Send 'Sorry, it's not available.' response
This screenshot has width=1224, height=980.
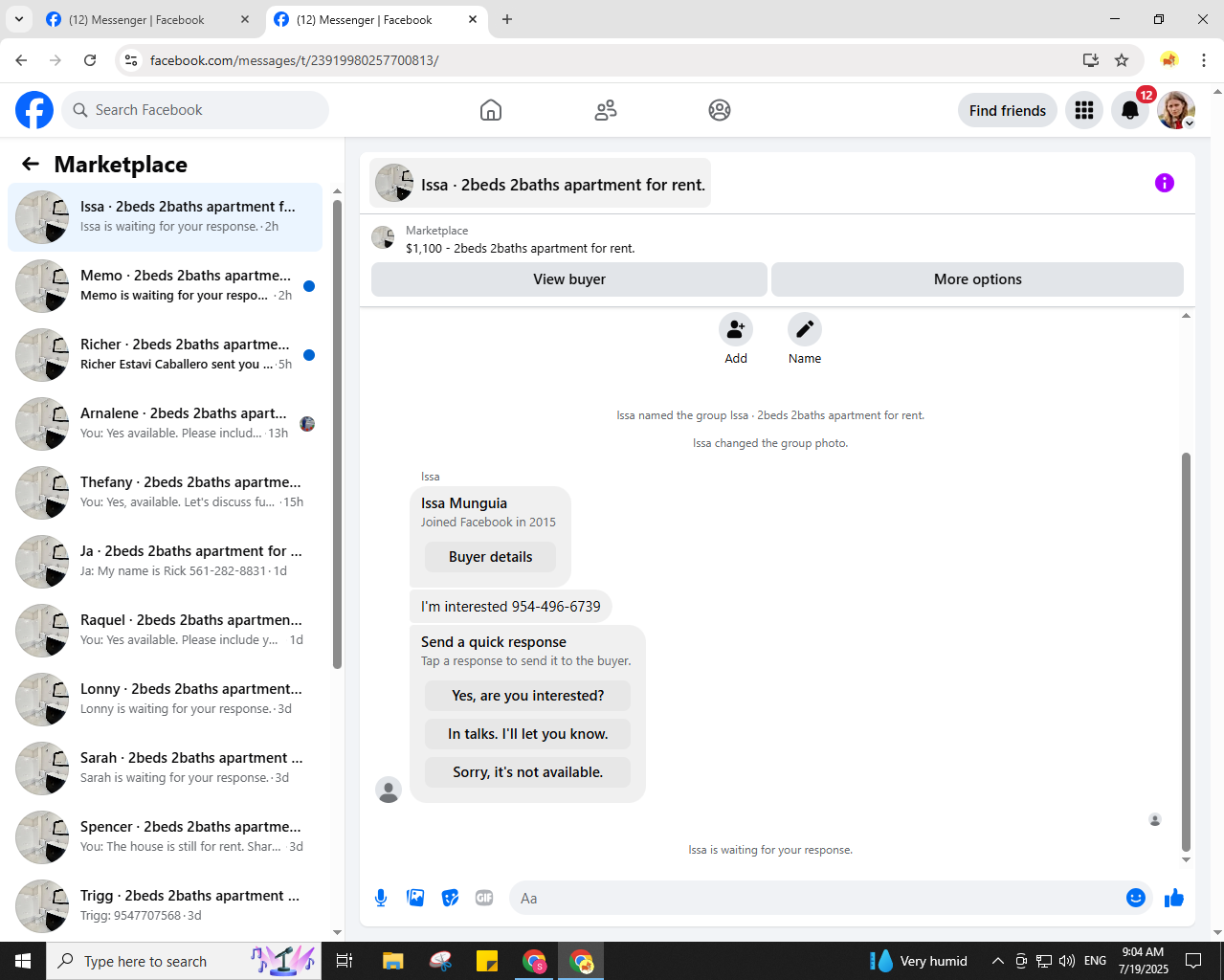(x=528, y=772)
